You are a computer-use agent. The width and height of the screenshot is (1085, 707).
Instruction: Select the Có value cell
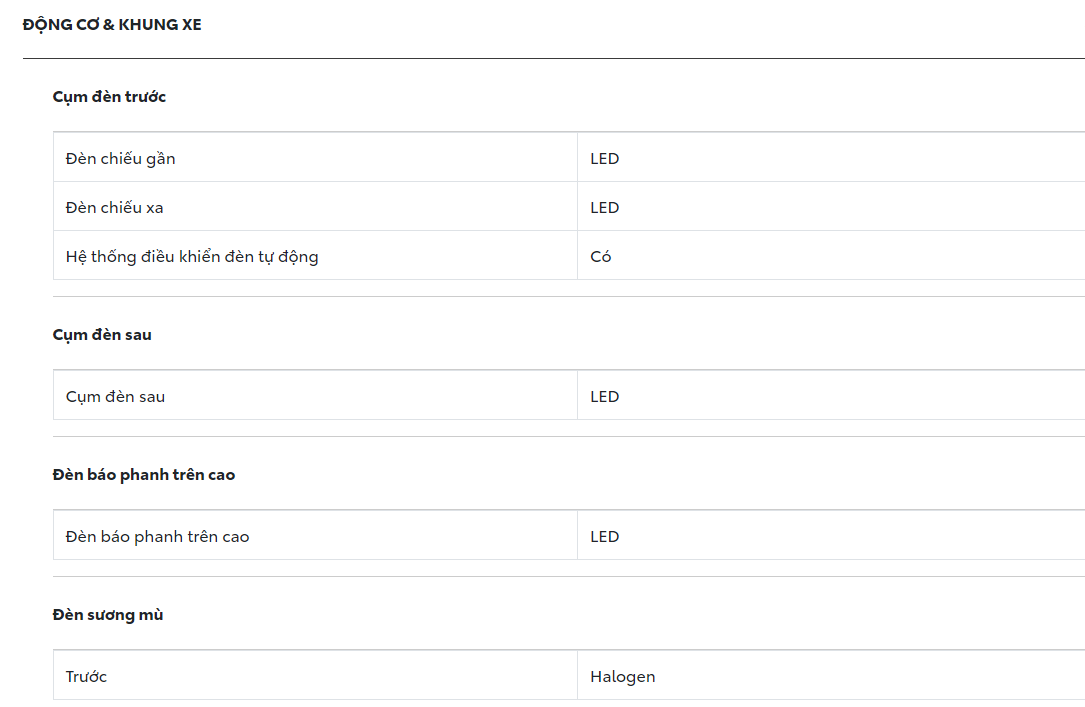tap(601, 257)
